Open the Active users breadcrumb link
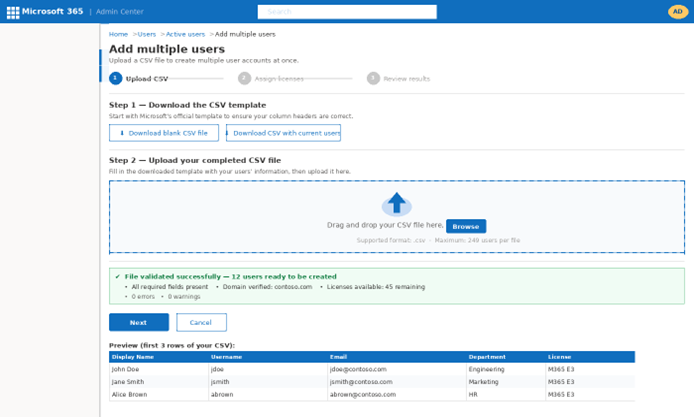This screenshot has height=417, width=694. pos(185,34)
